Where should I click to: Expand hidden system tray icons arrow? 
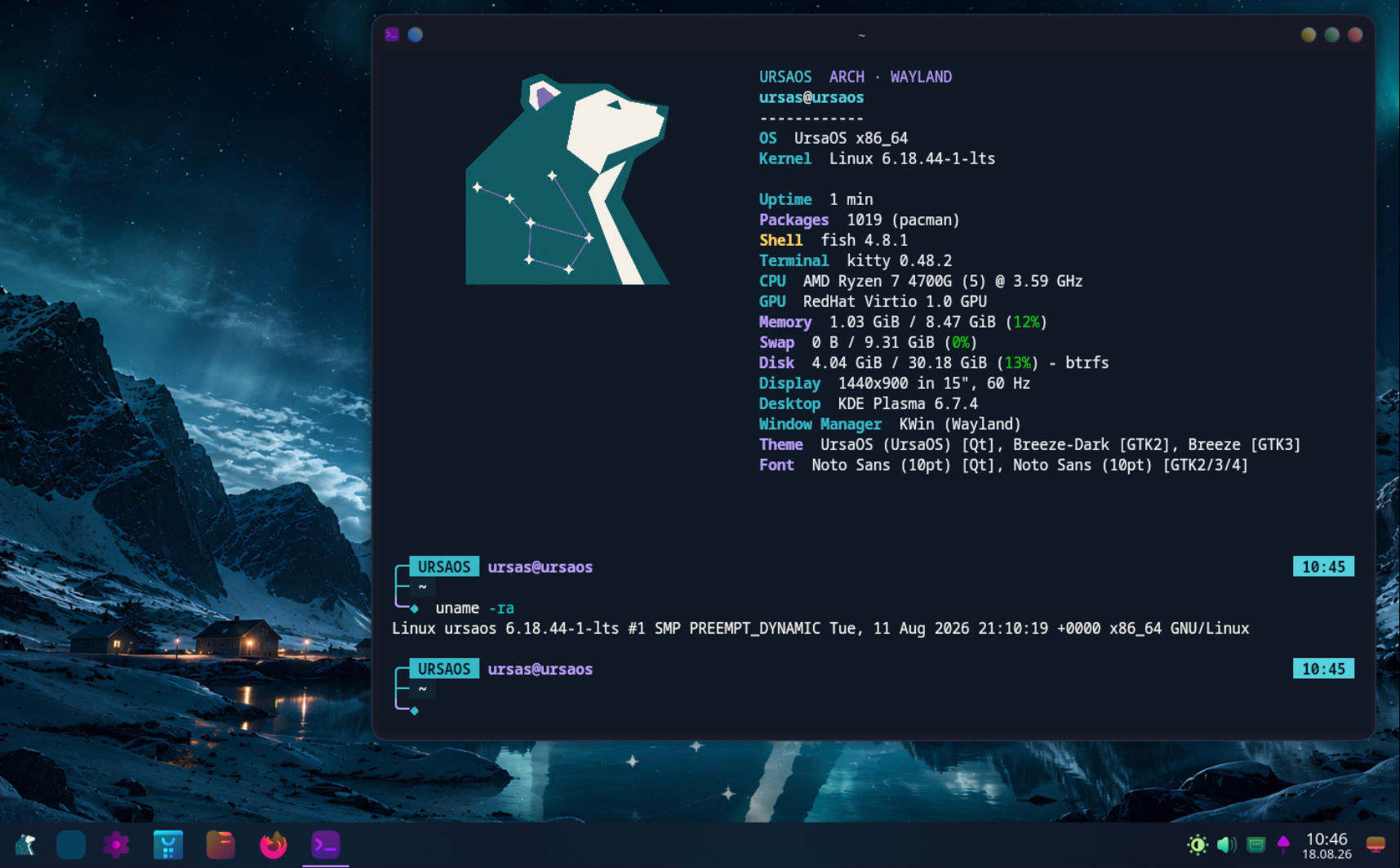[1283, 844]
